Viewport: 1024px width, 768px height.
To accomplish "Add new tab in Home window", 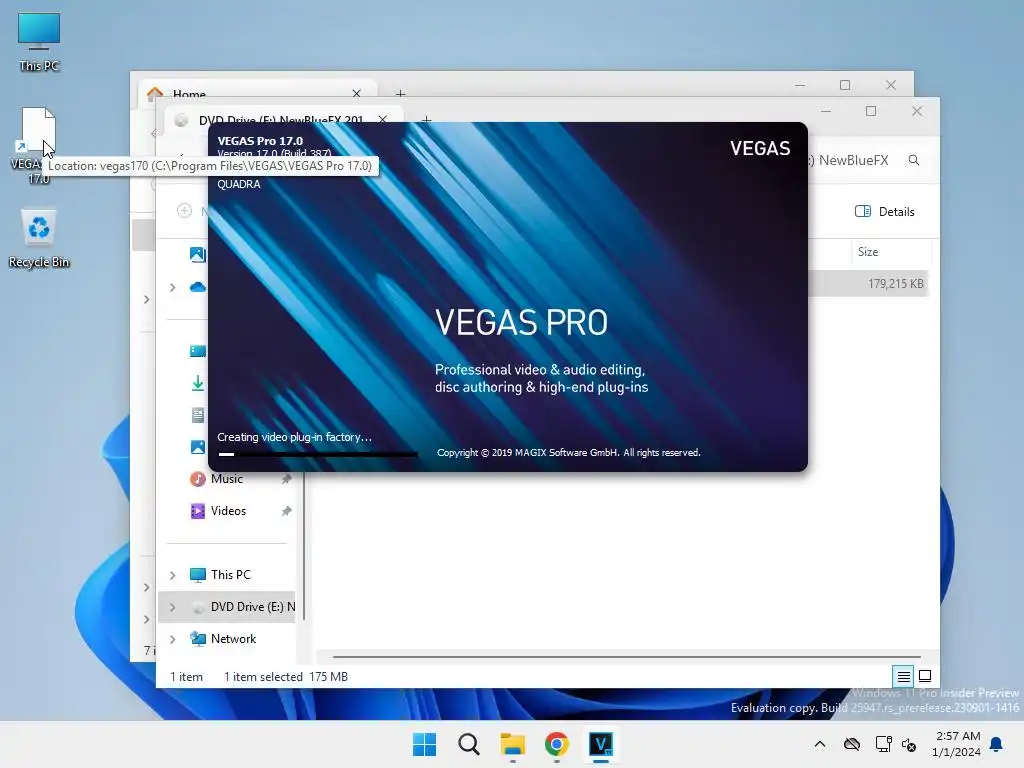I will tap(400, 93).
